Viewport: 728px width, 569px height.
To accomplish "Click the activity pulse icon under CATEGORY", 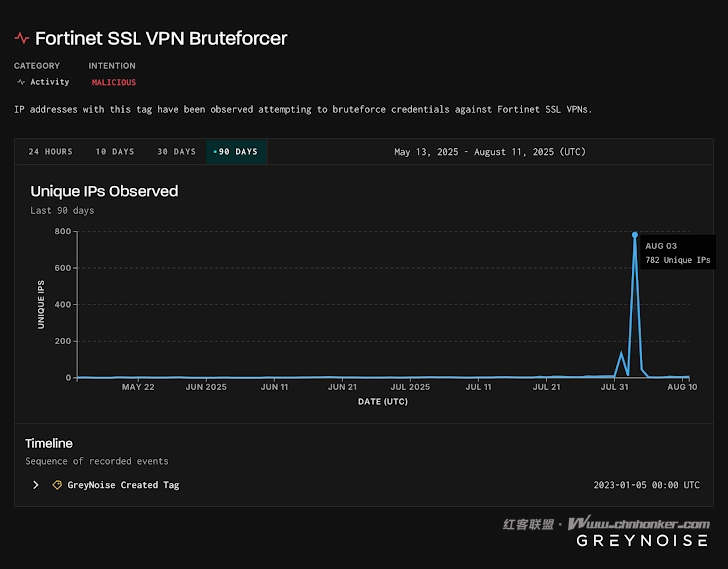I will [x=21, y=82].
